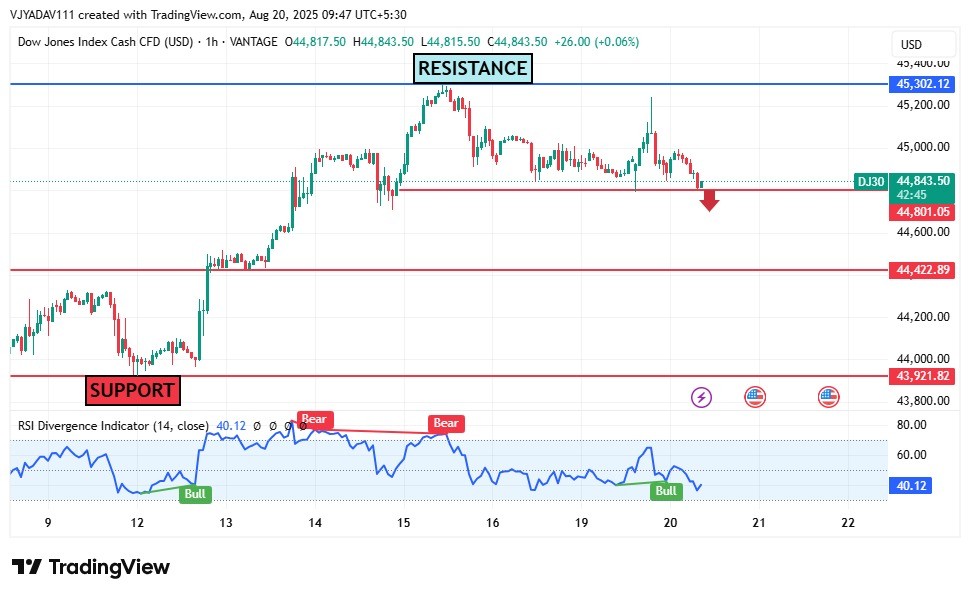Viewport: 970px width, 597px height.
Task: Open the USD currency selector
Action: coord(911,45)
